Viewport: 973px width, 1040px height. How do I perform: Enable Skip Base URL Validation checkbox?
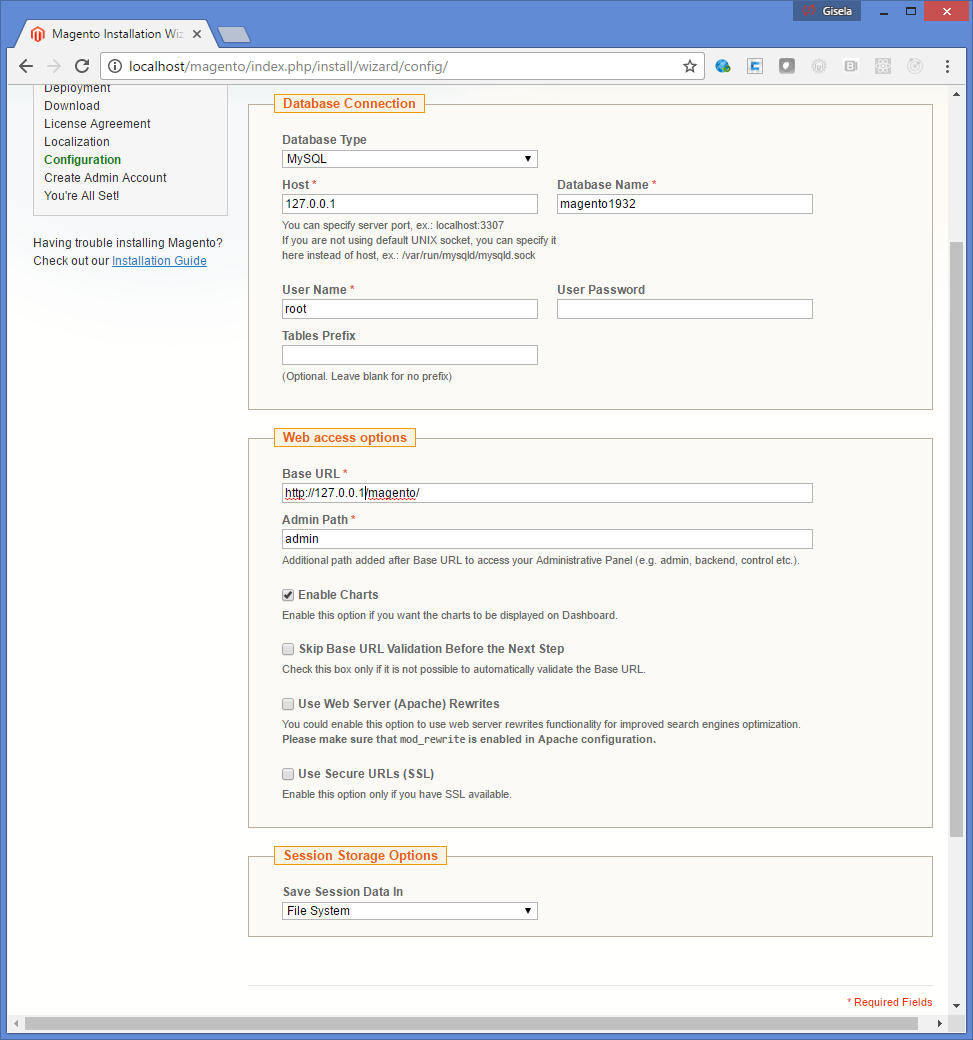tap(288, 649)
